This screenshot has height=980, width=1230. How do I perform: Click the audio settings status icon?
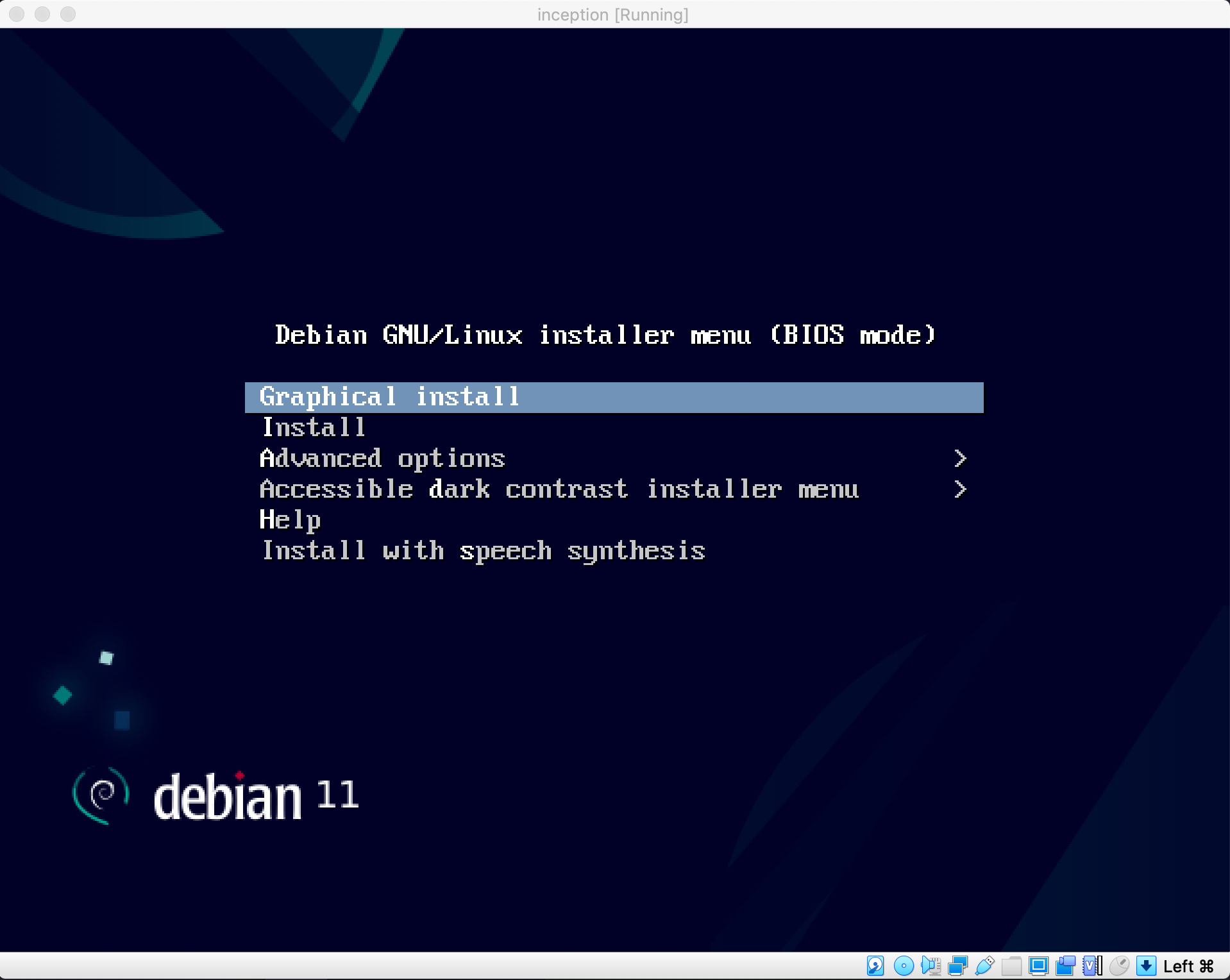(931, 965)
